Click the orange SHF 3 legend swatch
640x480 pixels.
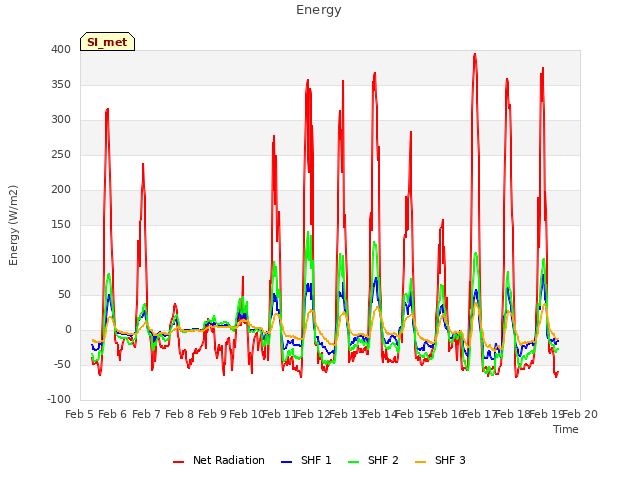click(x=420, y=462)
